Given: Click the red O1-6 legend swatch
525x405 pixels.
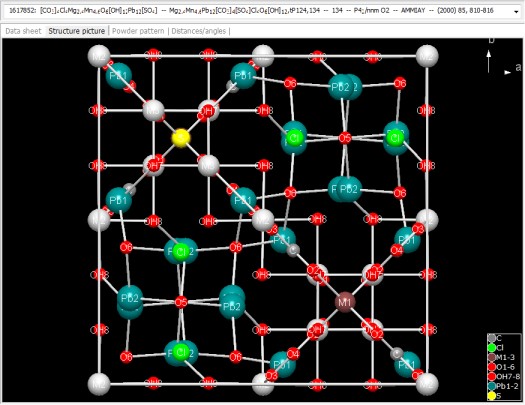Looking at the screenshot, I should [492, 367].
